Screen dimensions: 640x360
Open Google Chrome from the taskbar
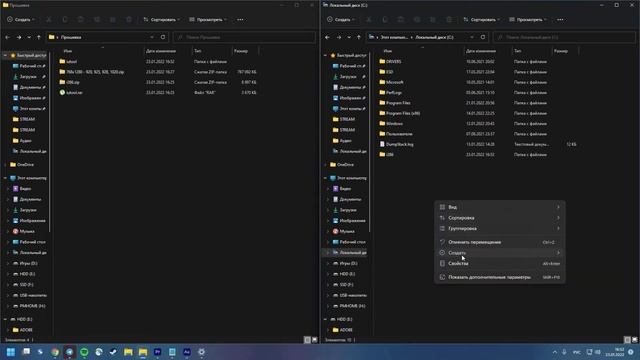tap(55, 352)
